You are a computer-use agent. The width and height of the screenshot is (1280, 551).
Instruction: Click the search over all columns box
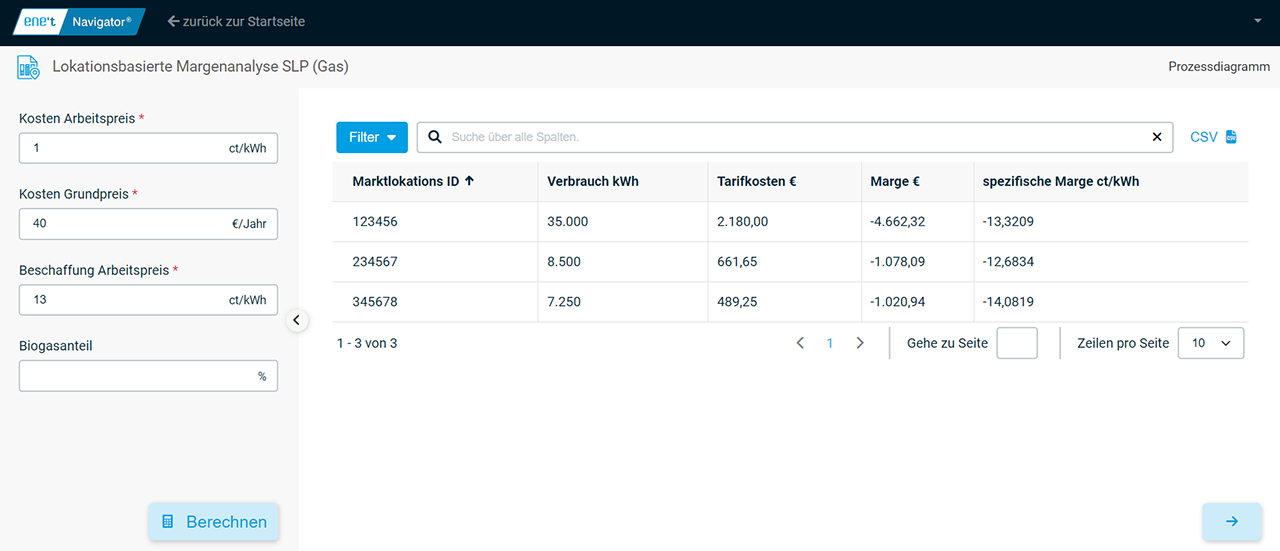pyautogui.click(x=790, y=137)
